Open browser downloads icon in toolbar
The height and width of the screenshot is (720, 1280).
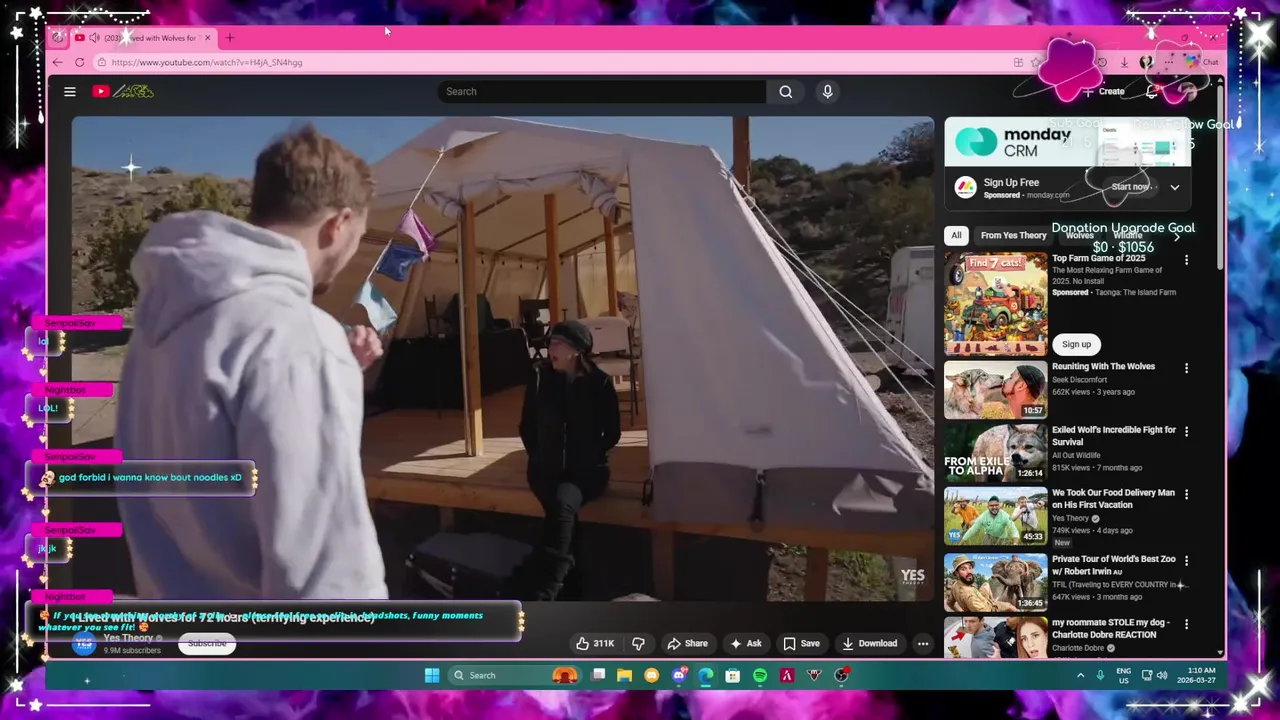pyautogui.click(x=1124, y=62)
